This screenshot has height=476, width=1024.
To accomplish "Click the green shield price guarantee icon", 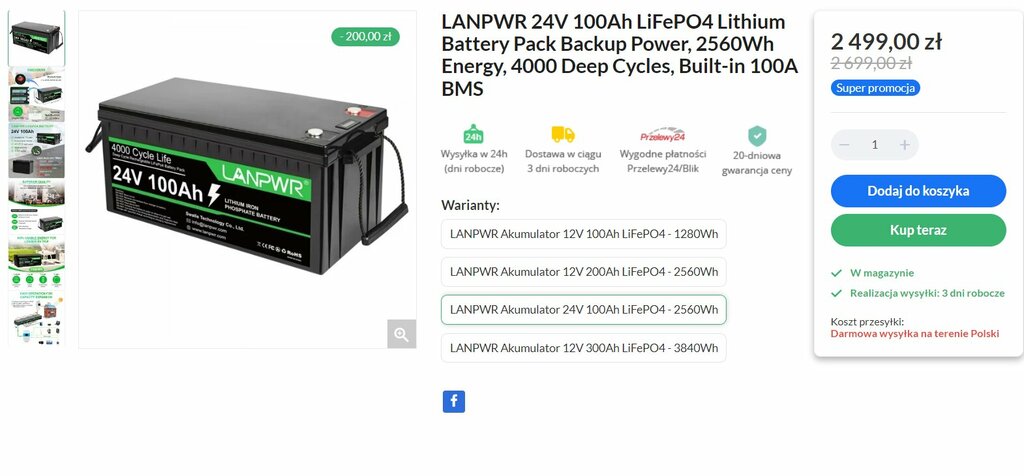I will pyautogui.click(x=757, y=136).
